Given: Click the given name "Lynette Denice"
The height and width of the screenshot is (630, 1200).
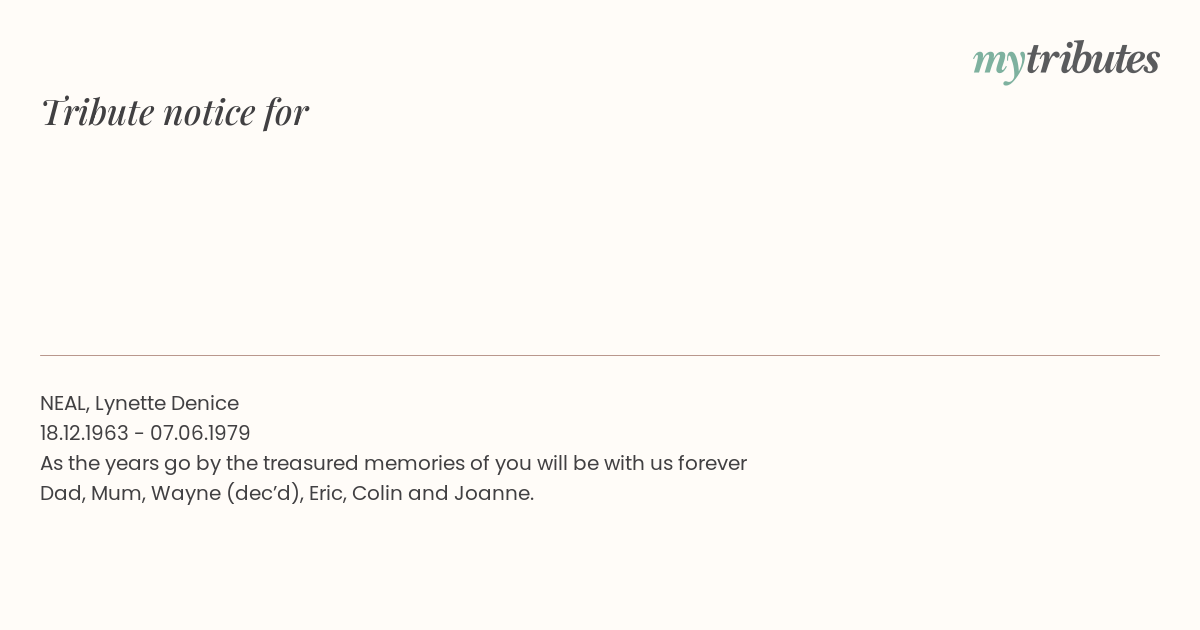Looking at the screenshot, I should (167, 404).
